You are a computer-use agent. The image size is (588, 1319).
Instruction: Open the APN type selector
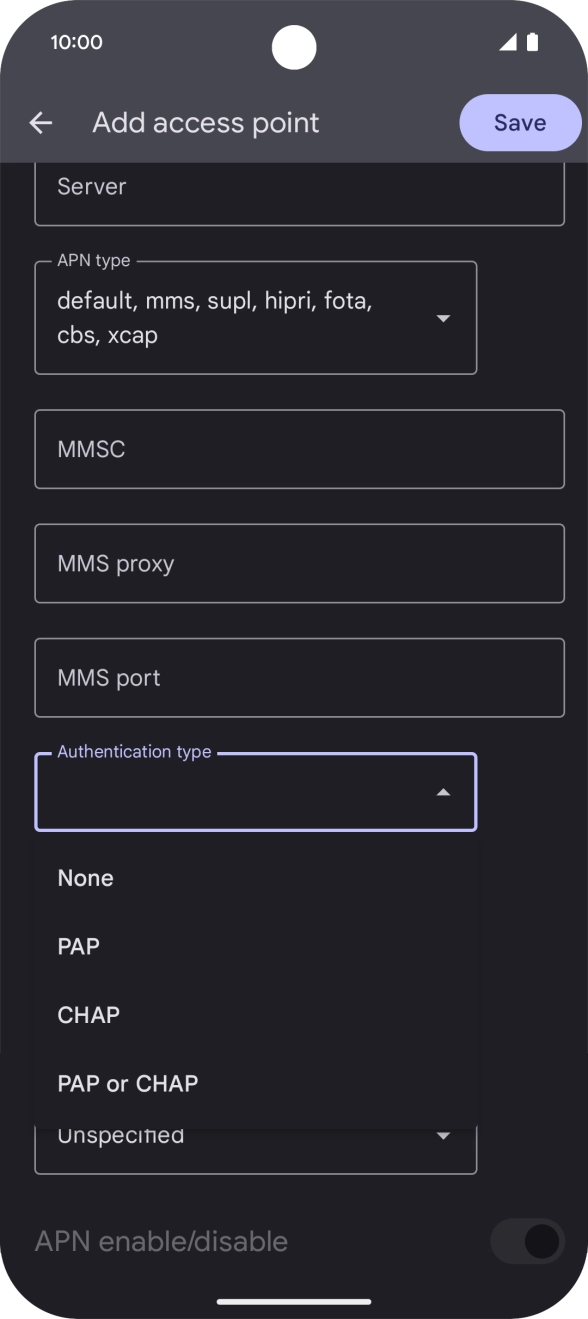pyautogui.click(x=256, y=318)
